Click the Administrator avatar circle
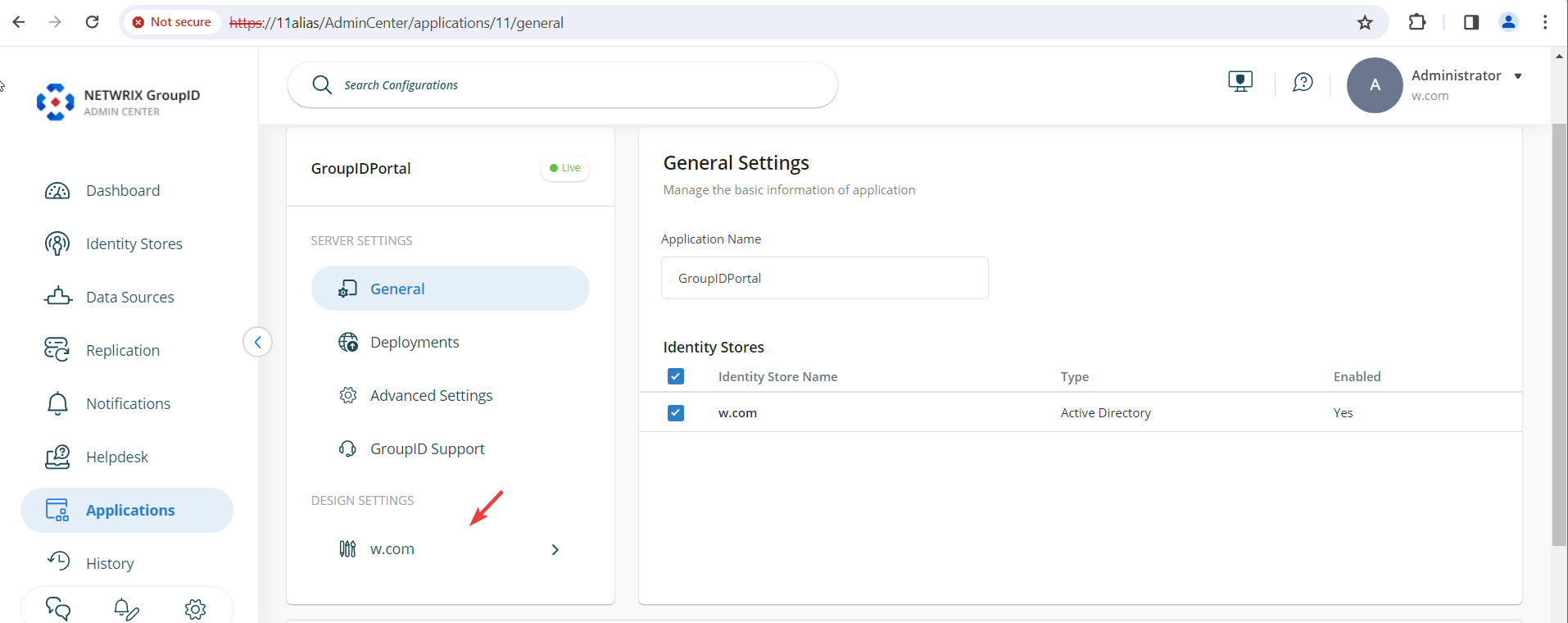The height and width of the screenshot is (623, 1568). click(x=1375, y=85)
